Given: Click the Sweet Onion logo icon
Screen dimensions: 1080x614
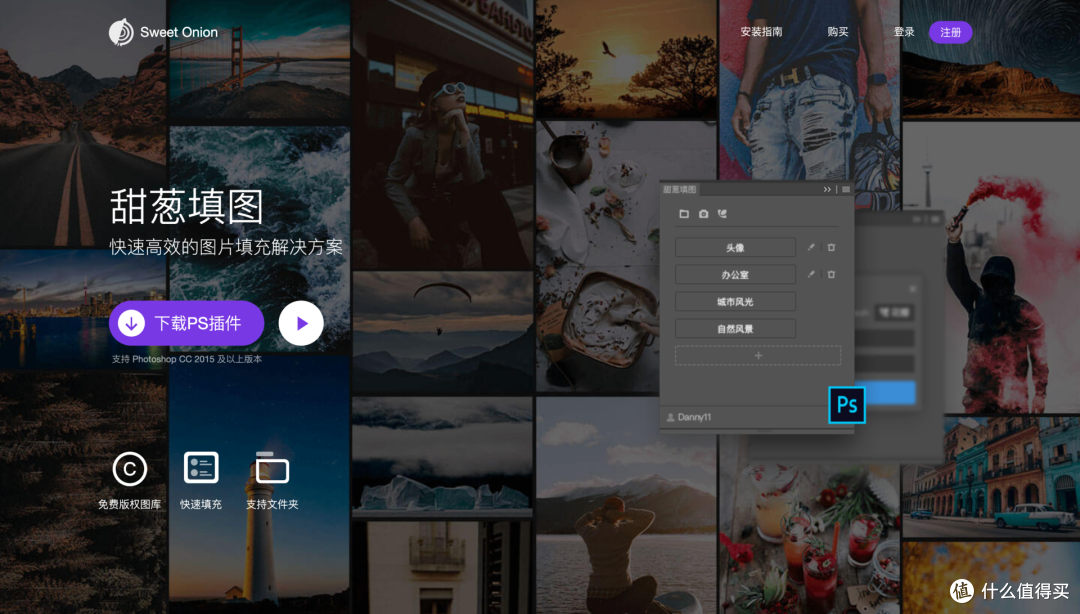Looking at the screenshot, I should coord(121,32).
